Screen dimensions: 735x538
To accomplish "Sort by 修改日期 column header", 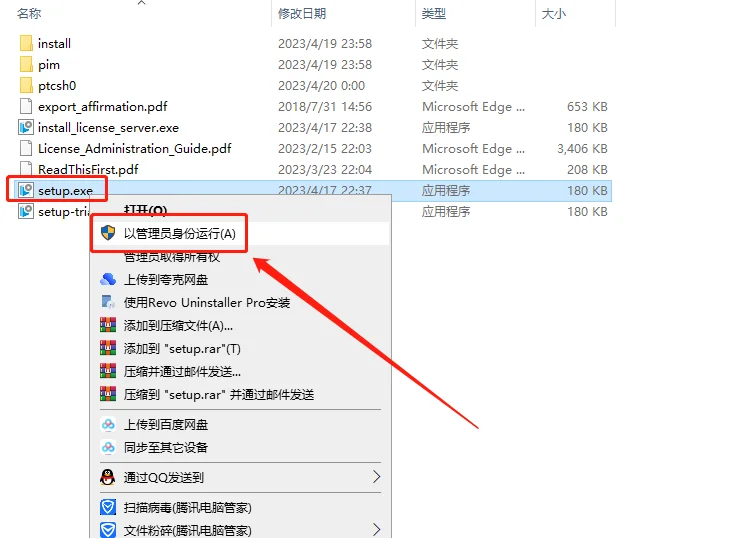I will [302, 14].
